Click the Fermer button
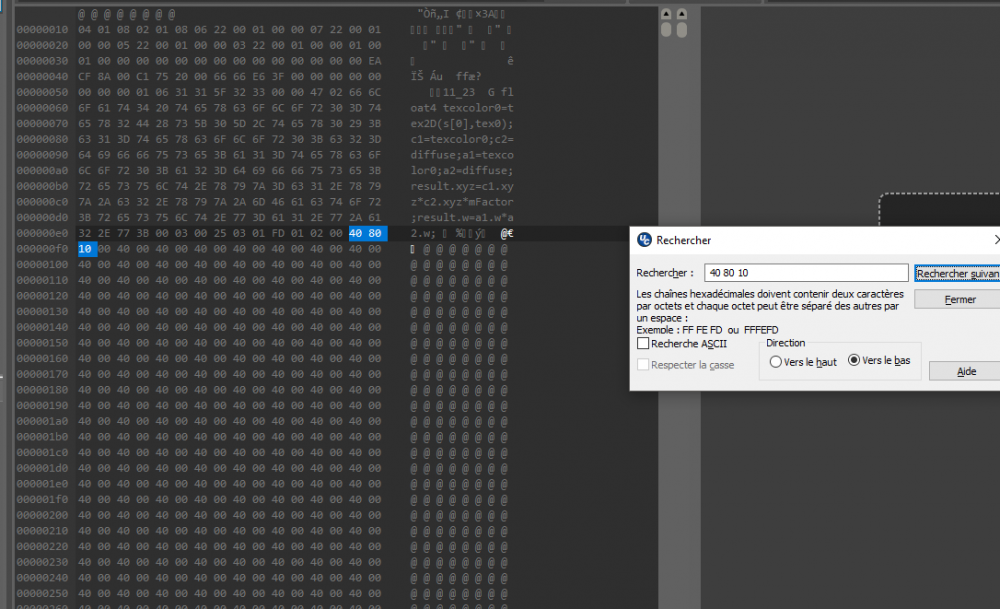 point(958,300)
